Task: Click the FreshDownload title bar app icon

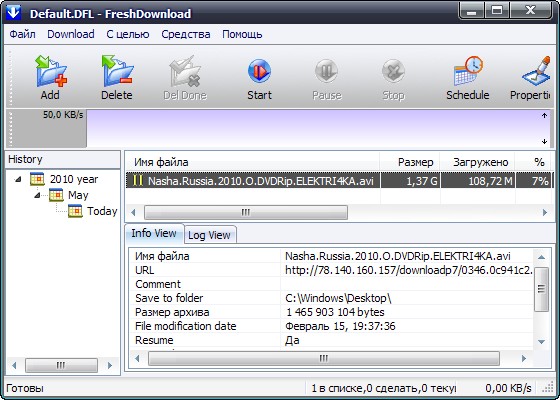Action: coord(14,12)
